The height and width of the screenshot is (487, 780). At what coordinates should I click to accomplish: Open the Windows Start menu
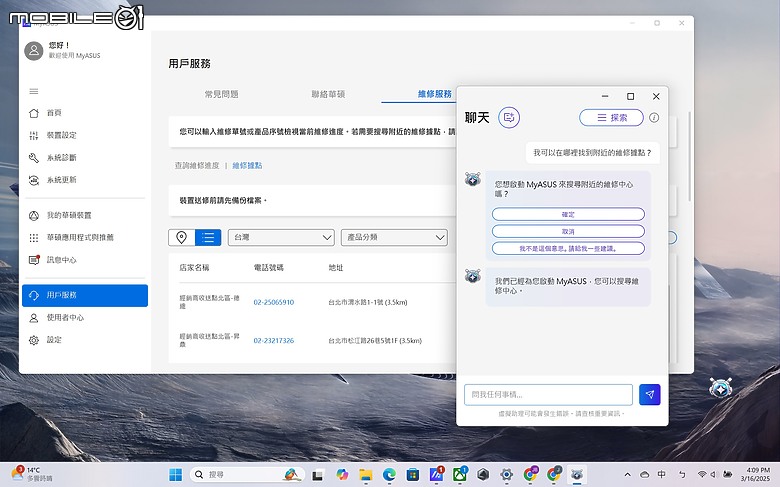click(176, 475)
